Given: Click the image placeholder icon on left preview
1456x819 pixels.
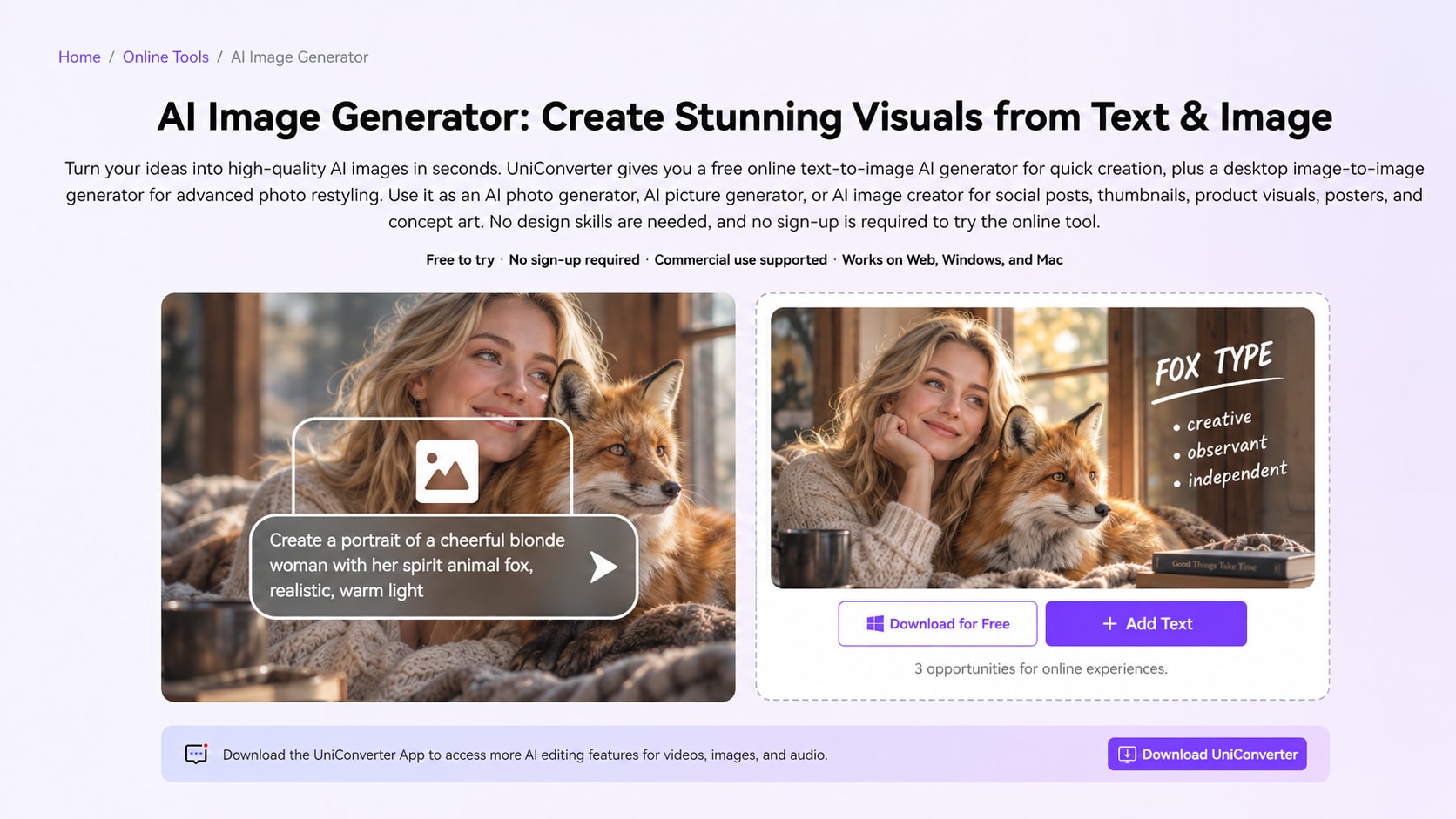Looking at the screenshot, I should pos(447,471).
